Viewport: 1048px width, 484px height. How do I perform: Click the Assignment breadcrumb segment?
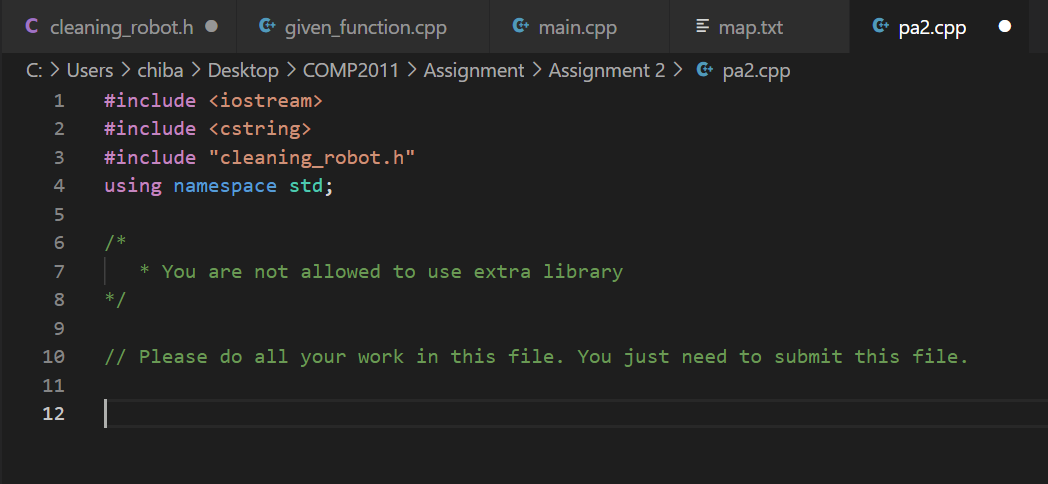[x=474, y=70]
